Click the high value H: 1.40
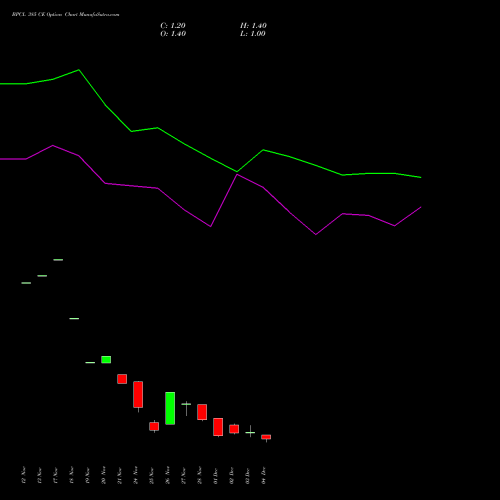 click(253, 26)
